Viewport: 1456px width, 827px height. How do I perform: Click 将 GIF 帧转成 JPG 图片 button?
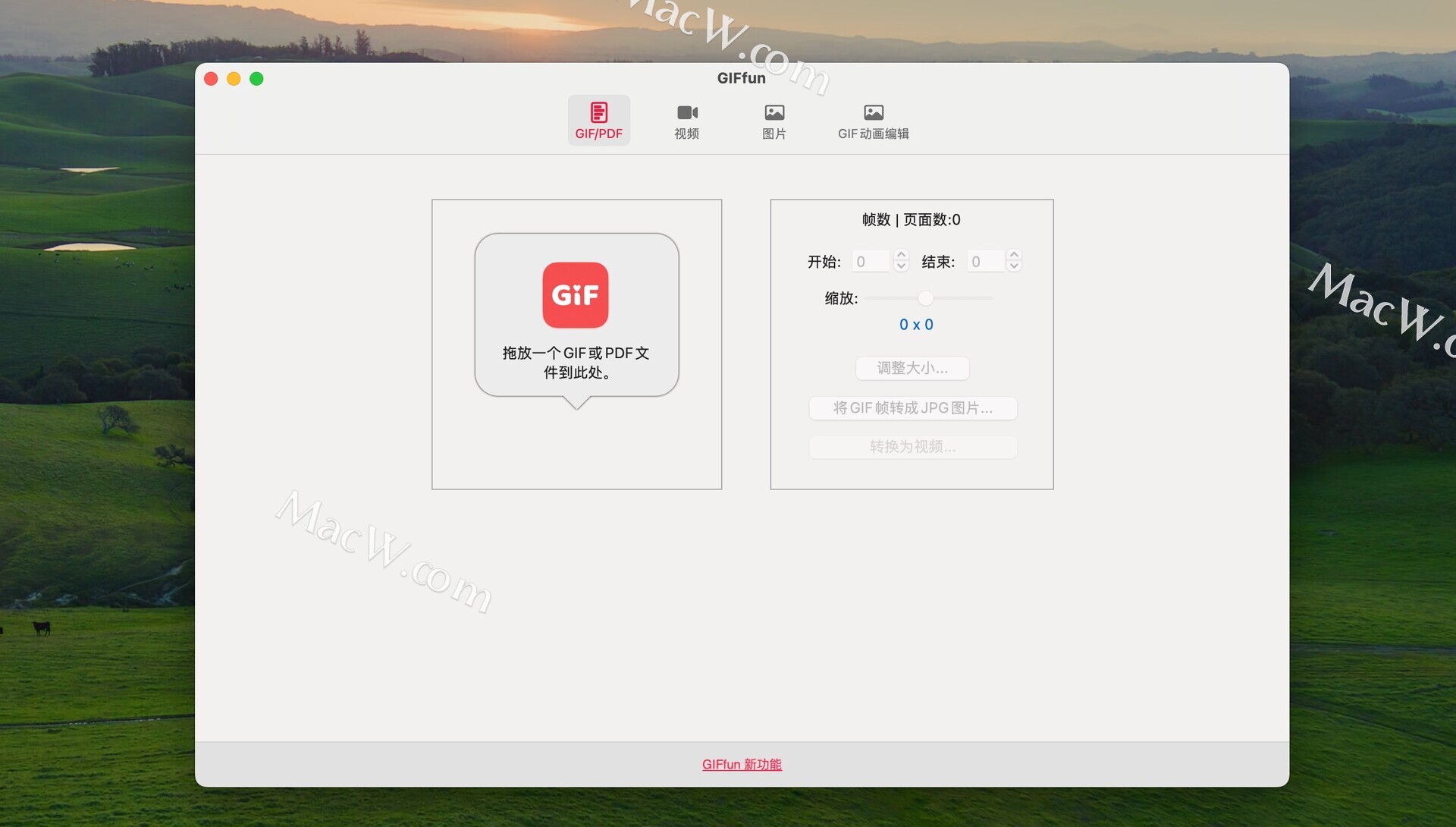click(x=913, y=408)
